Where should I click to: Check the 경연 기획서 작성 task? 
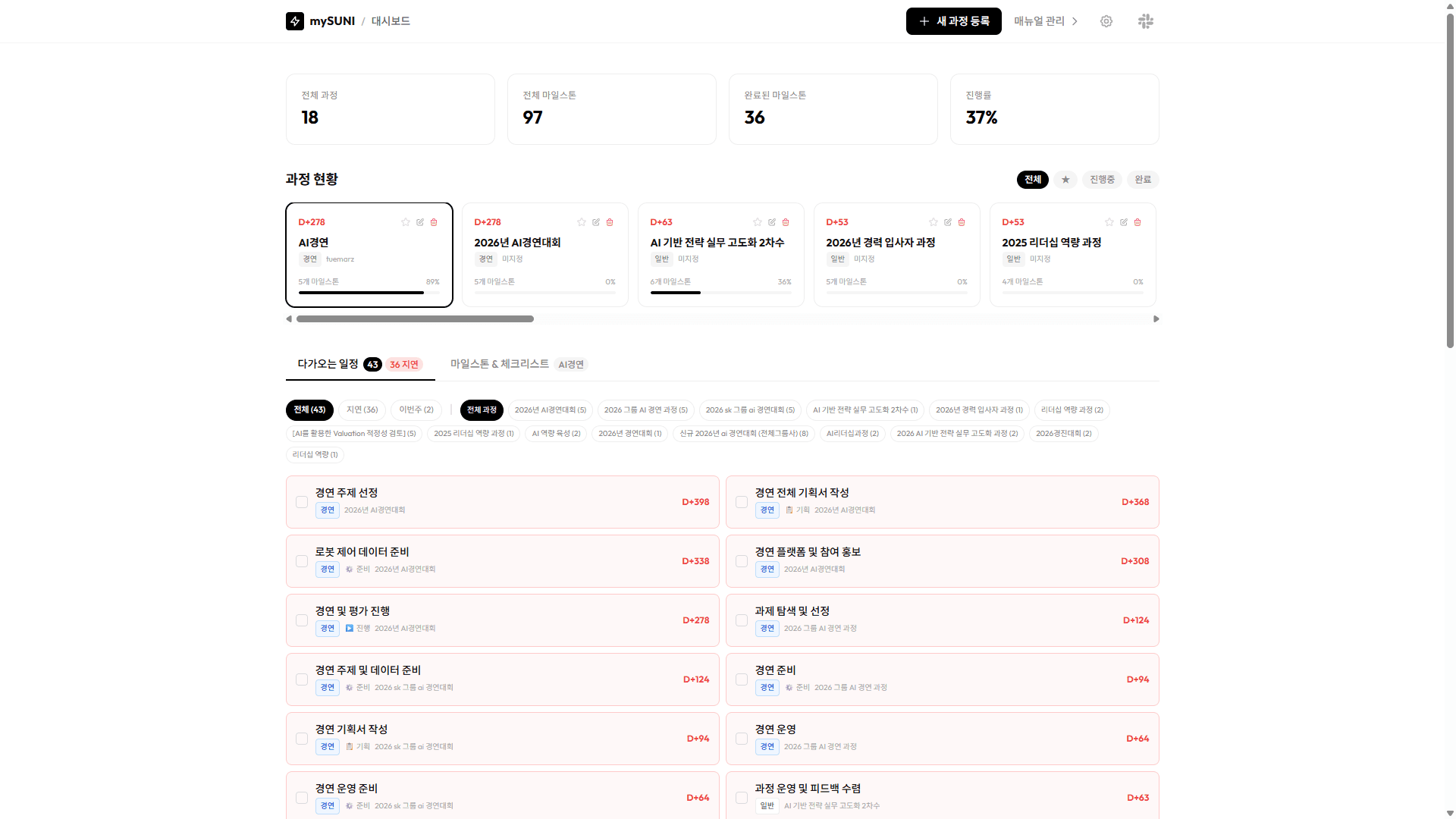click(302, 739)
